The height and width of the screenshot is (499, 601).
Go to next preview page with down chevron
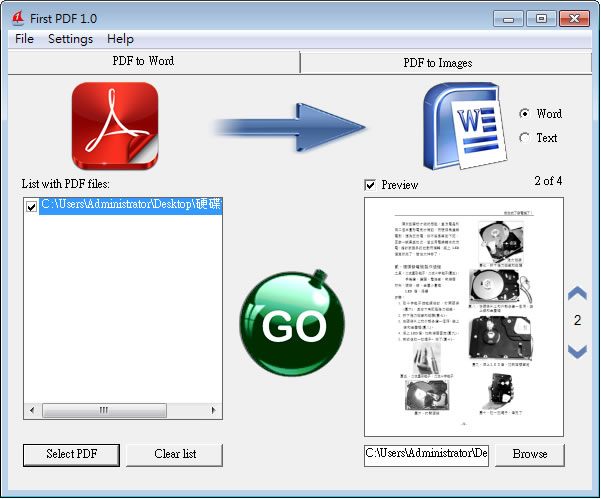(577, 351)
